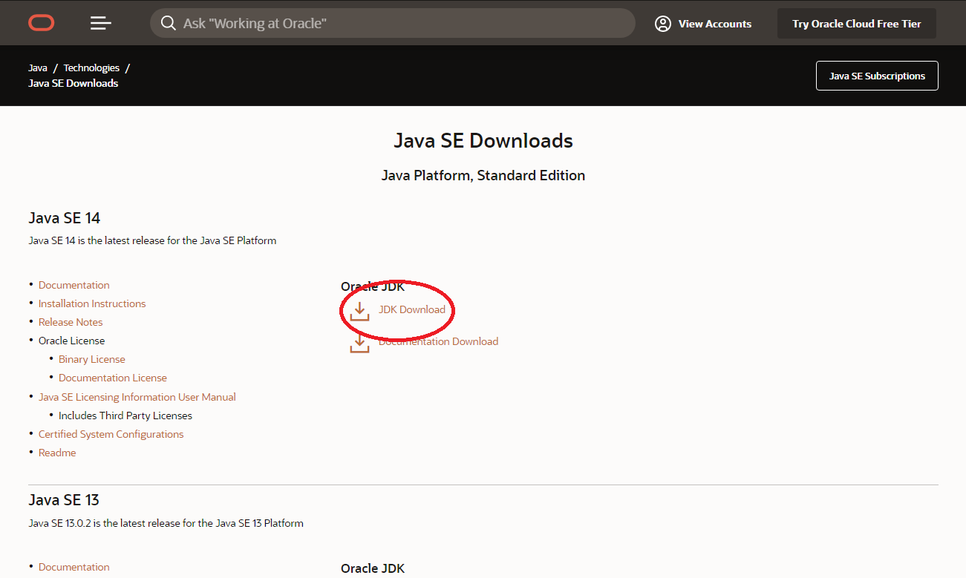Open Java SE 14 Documentation link
The image size is (966, 578).
[x=74, y=285]
